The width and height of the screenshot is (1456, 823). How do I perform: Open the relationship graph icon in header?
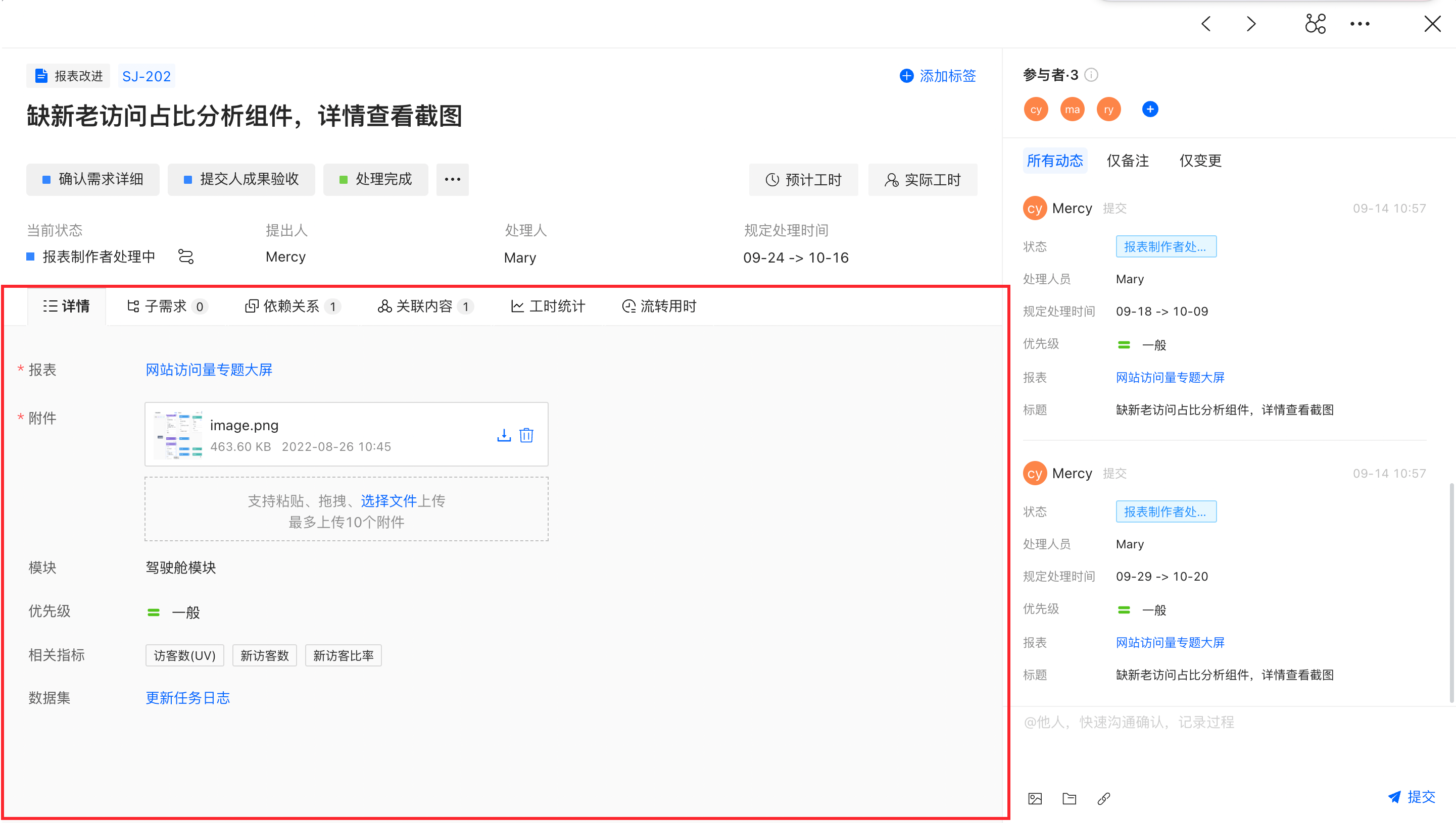(1315, 24)
